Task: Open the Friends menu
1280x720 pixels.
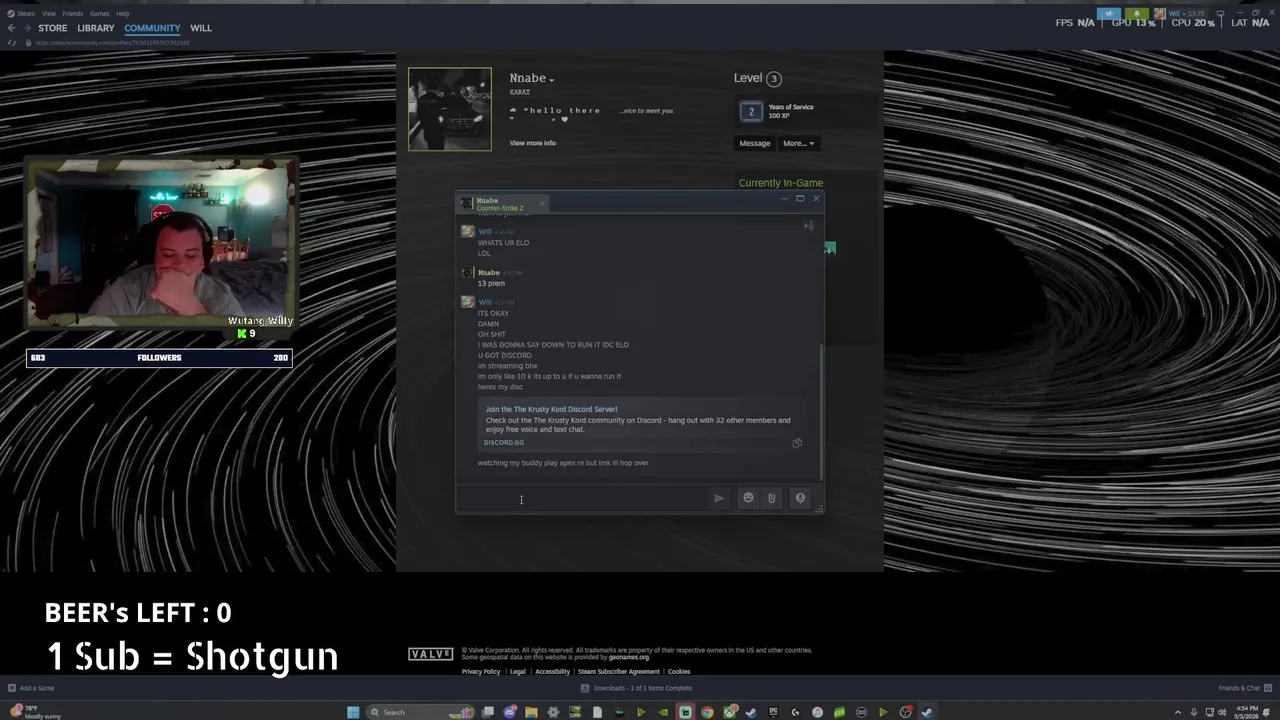Action: [x=73, y=13]
